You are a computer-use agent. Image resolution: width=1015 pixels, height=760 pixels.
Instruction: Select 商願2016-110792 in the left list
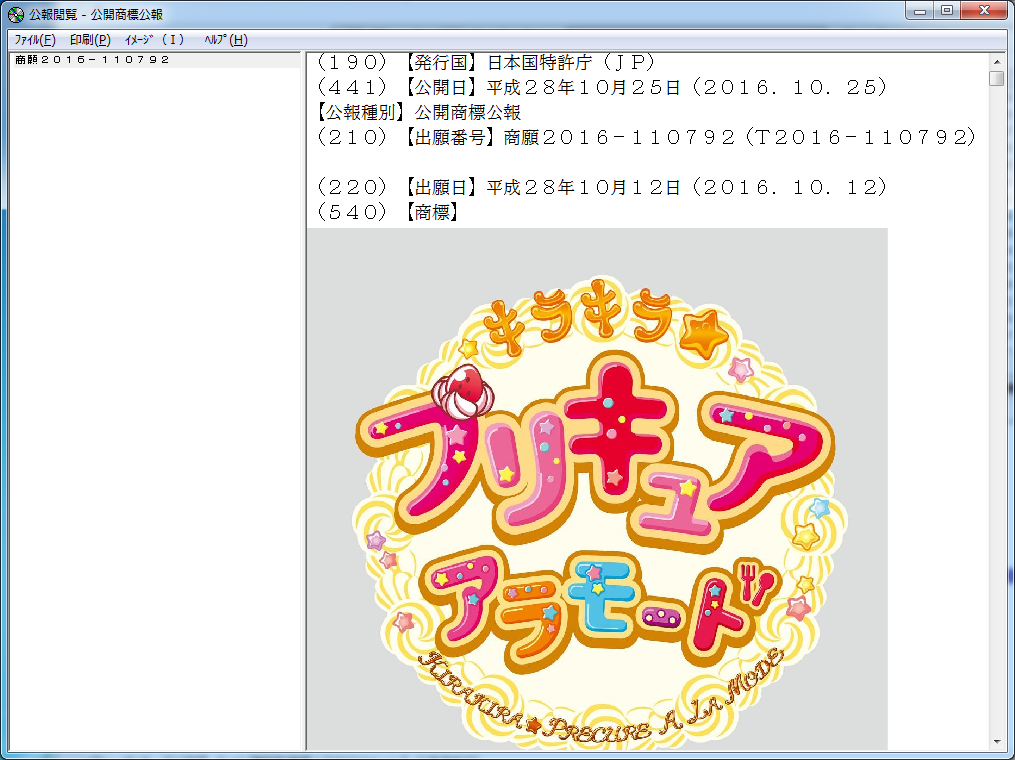[157, 60]
